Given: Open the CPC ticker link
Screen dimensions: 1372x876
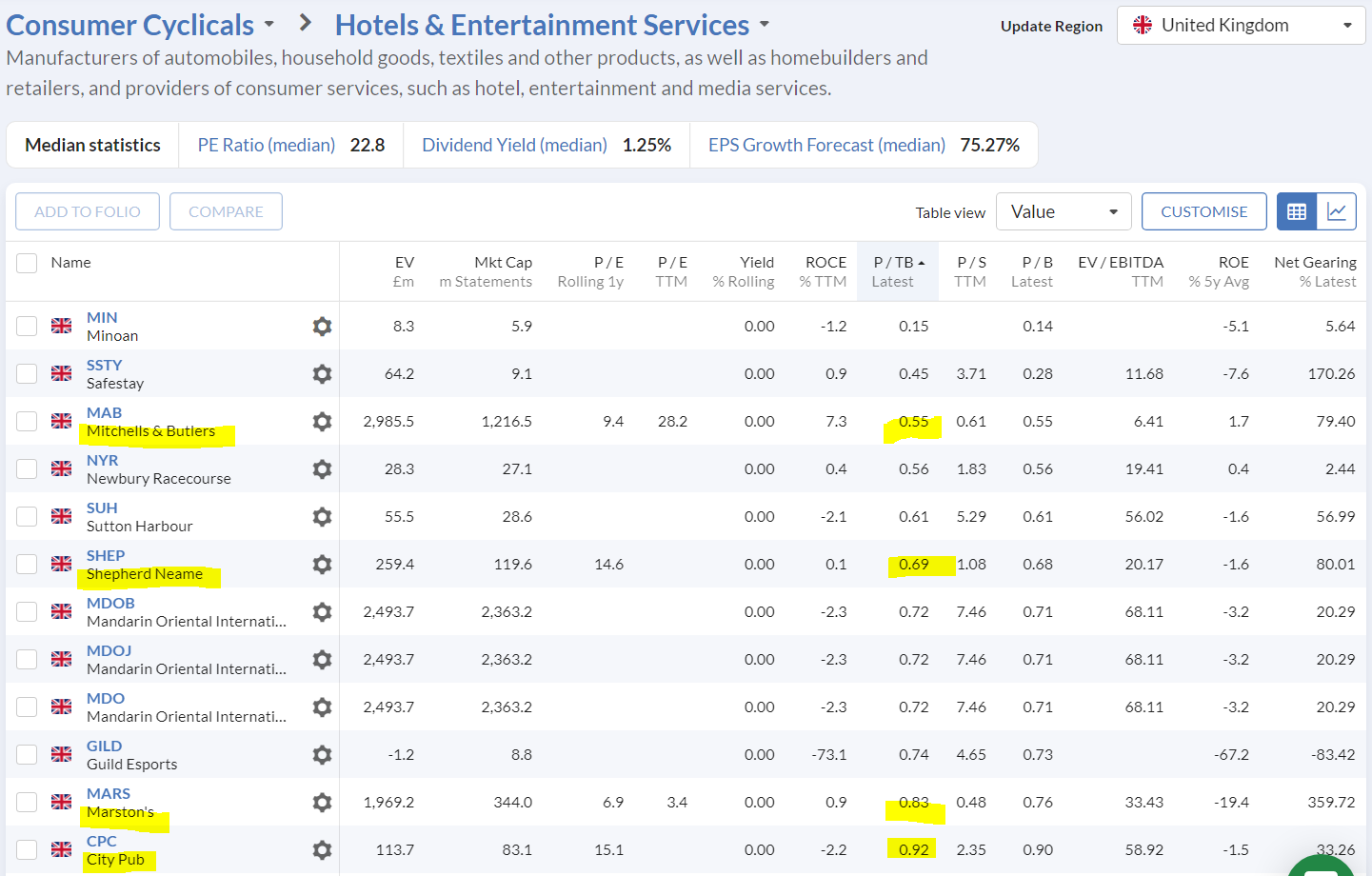Looking at the screenshot, I should pos(102,841).
